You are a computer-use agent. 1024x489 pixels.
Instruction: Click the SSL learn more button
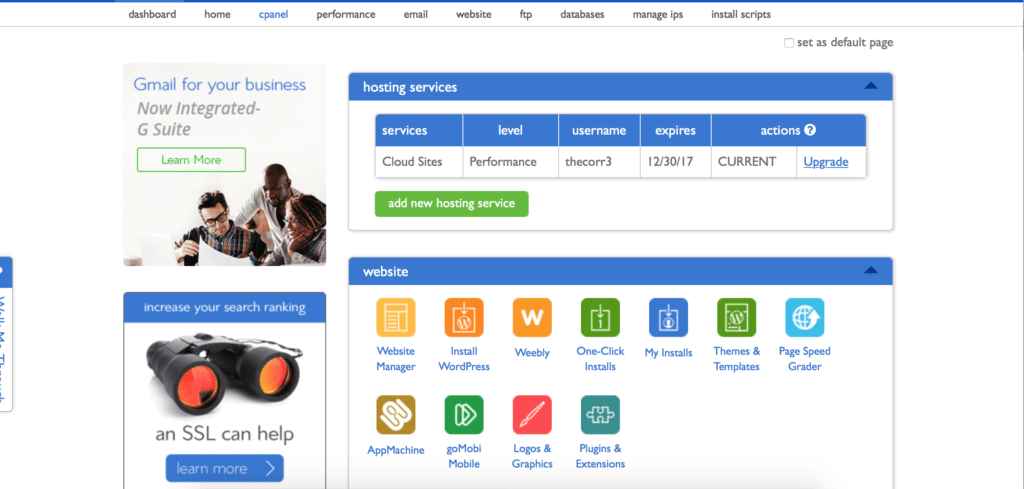tap(225, 468)
